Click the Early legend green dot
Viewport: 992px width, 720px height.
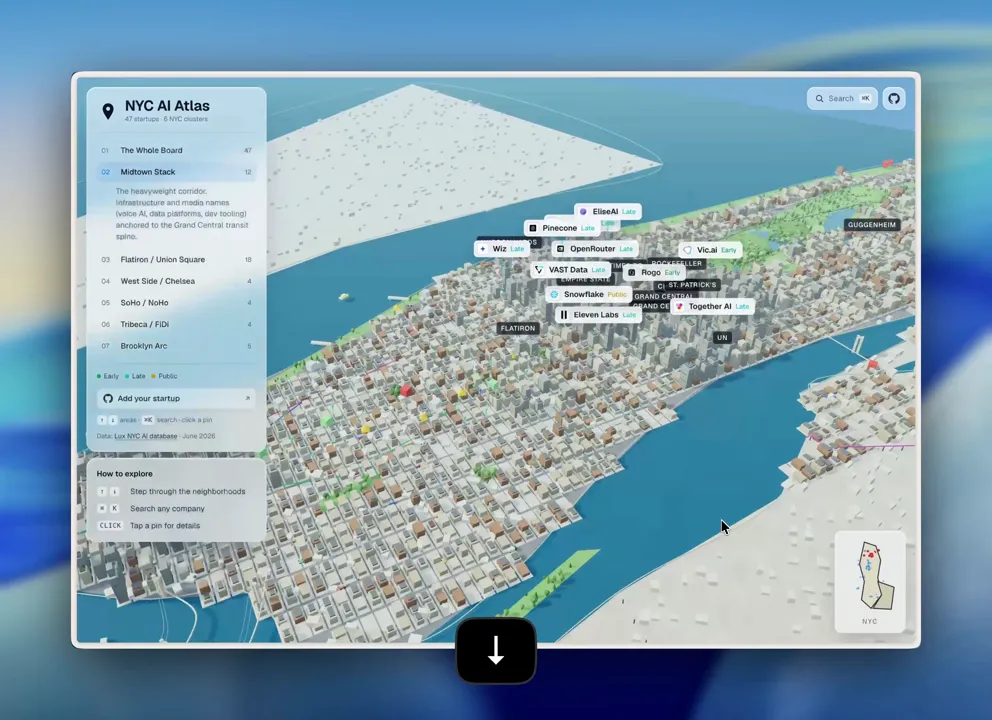[x=99, y=376]
